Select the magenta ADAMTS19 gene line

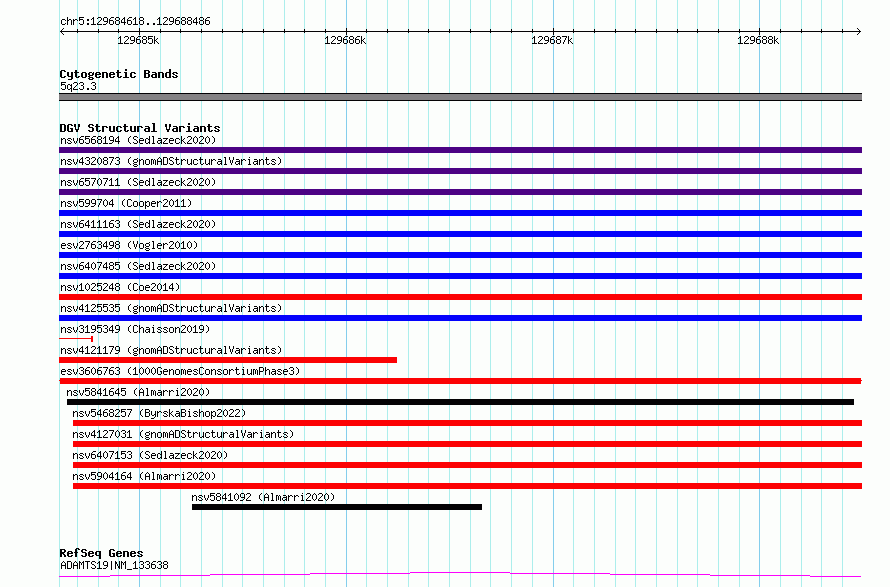click(460, 575)
